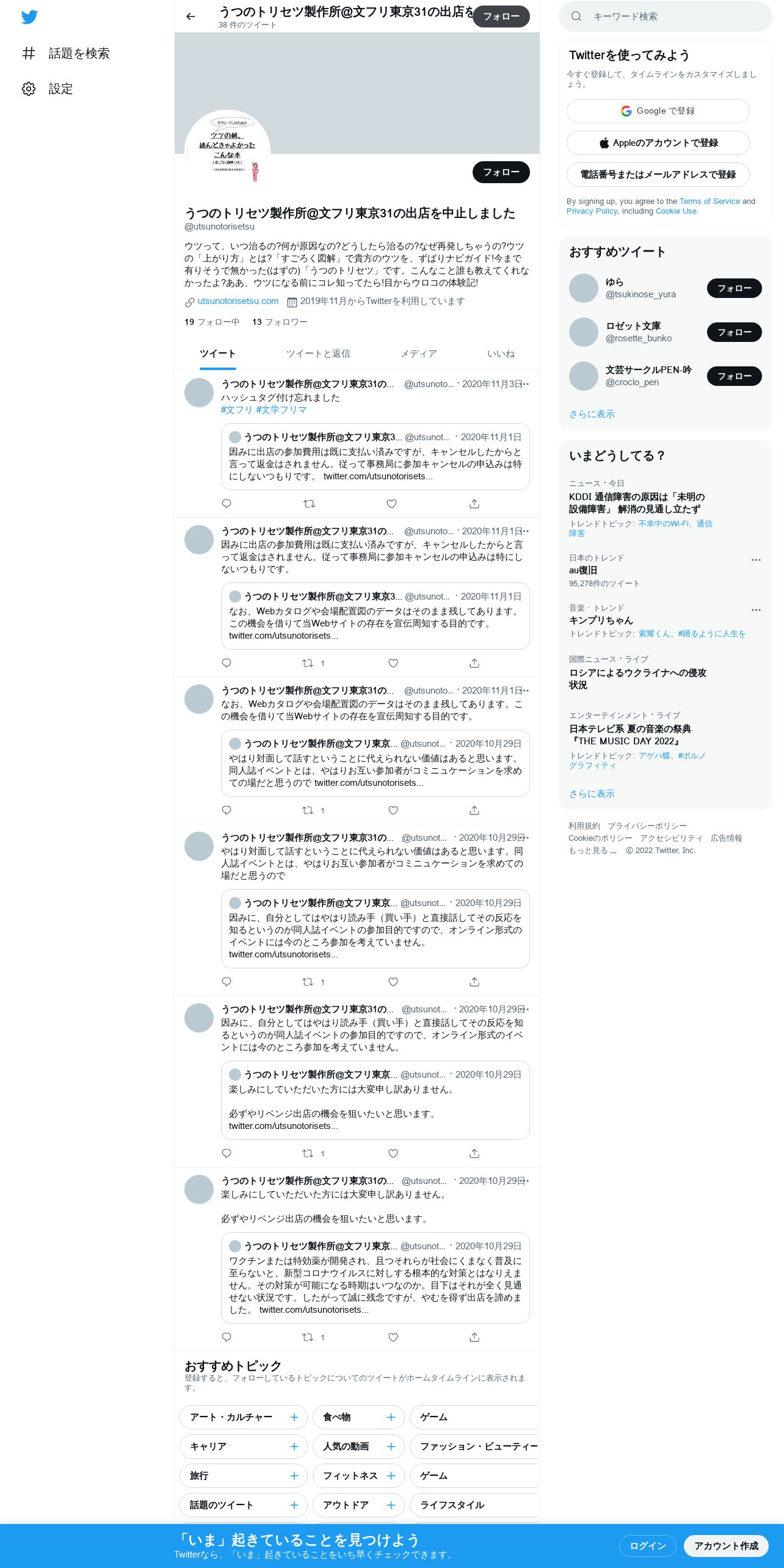Retweet the ハッシュタグ付け忘れました tweet
This screenshot has width=784, height=1568.
[x=309, y=504]
